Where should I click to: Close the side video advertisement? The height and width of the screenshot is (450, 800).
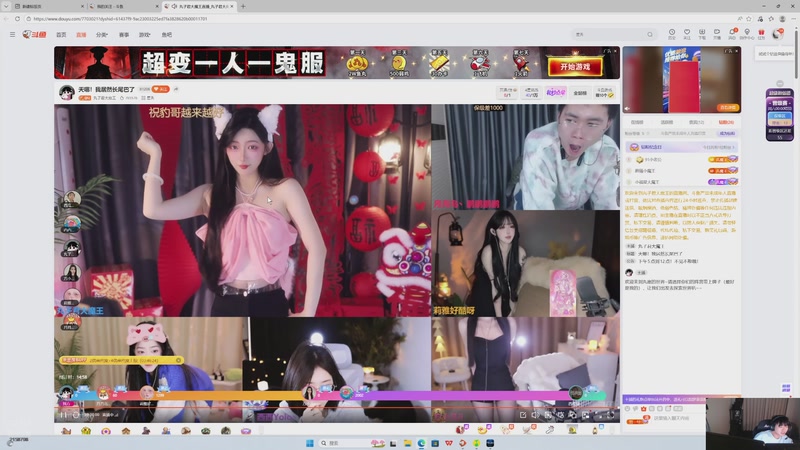click(x=736, y=51)
